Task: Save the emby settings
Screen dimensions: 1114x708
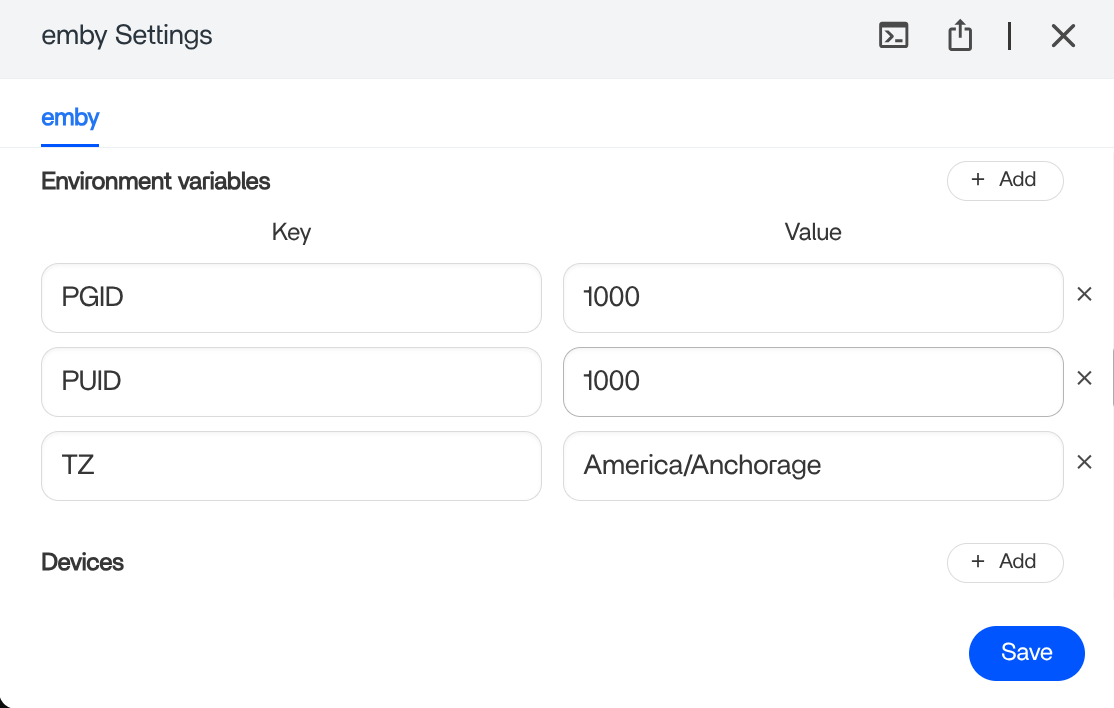Action: coord(1026,653)
